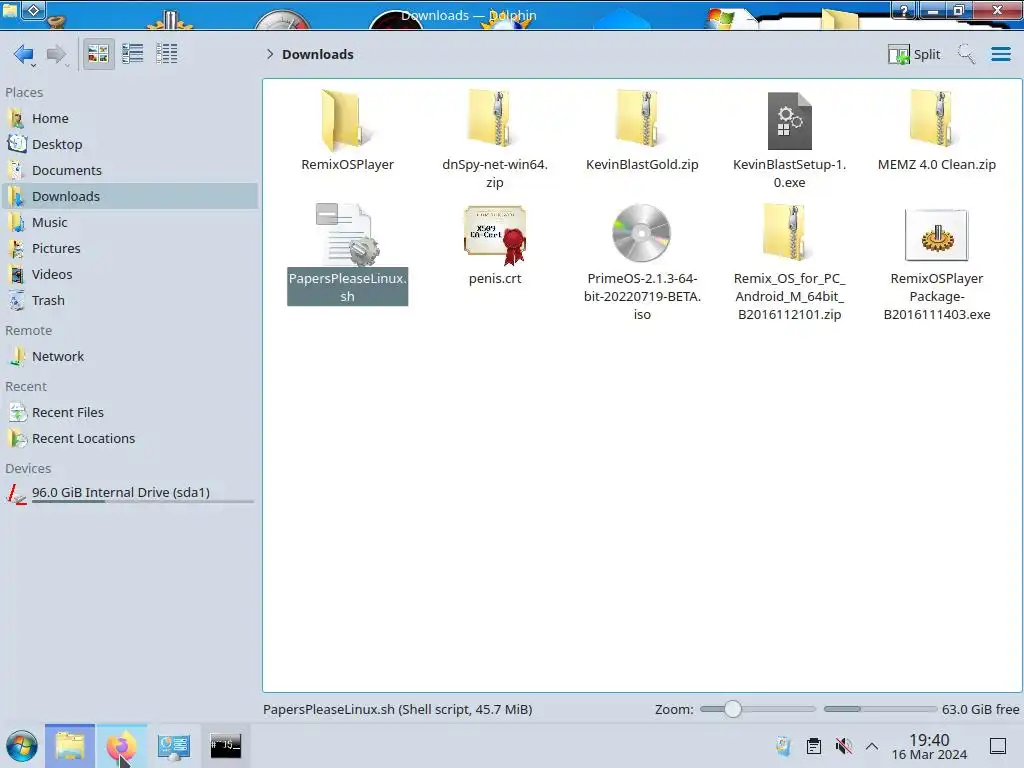Adjust the Zoom slider handle
Viewport: 1024px width, 768px height.
[733, 709]
